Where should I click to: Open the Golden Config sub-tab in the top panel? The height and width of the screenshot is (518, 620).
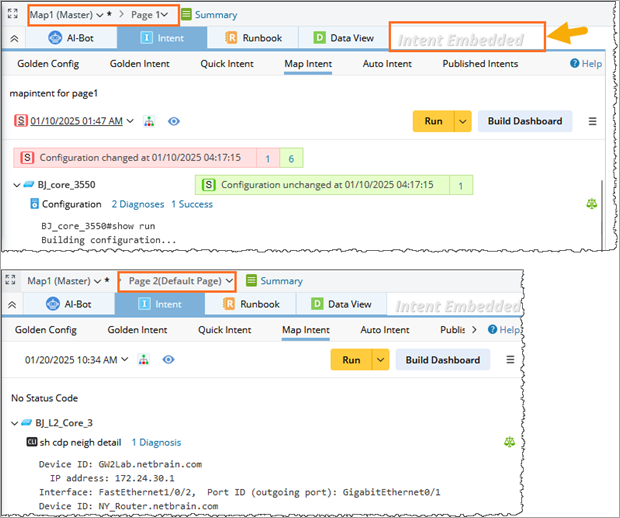[48, 64]
